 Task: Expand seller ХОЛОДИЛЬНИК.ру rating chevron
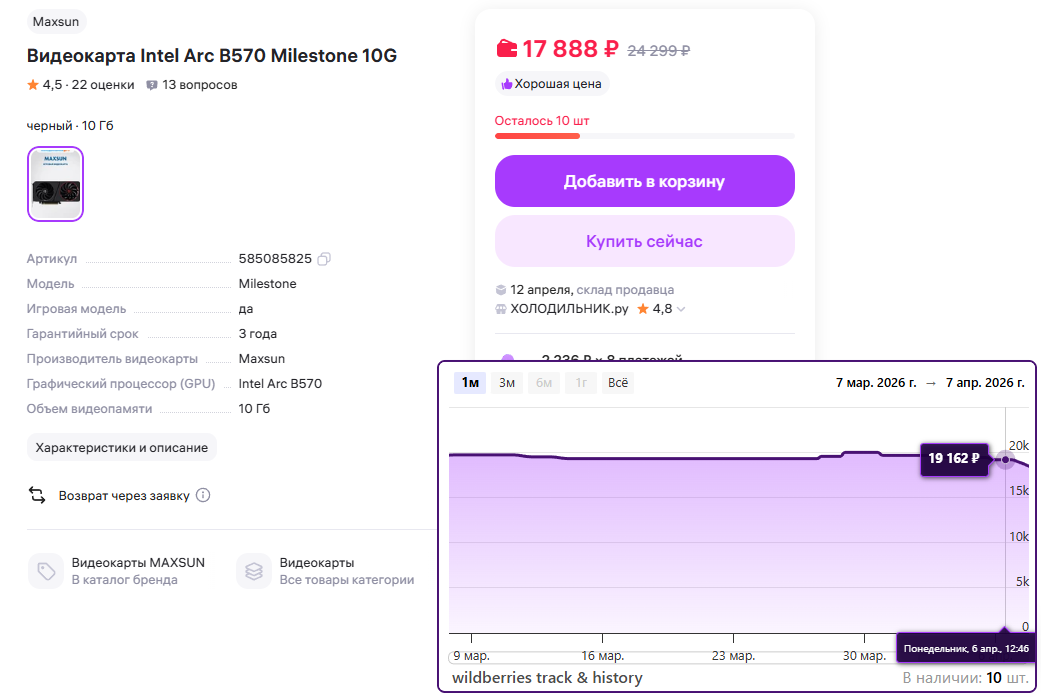pos(682,310)
